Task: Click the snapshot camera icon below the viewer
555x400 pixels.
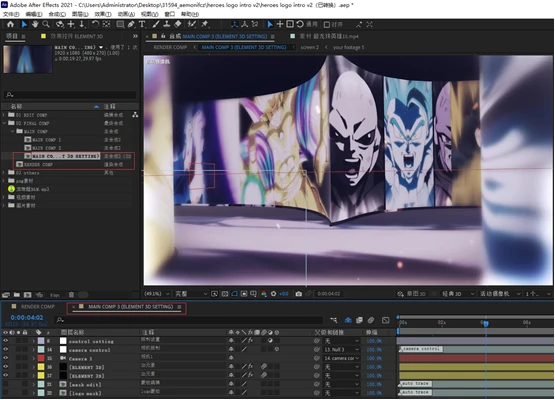Action: (x=299, y=294)
